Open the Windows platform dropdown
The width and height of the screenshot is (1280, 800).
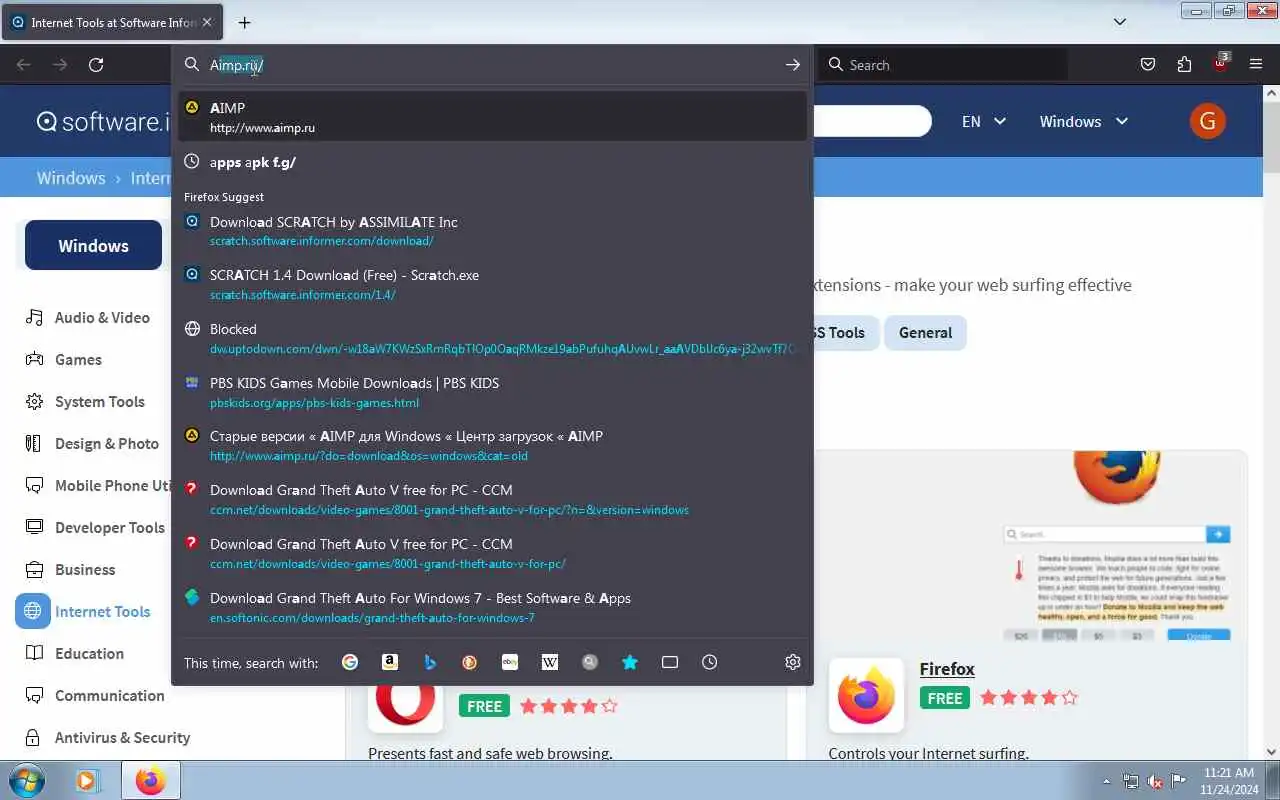[x=1084, y=121]
